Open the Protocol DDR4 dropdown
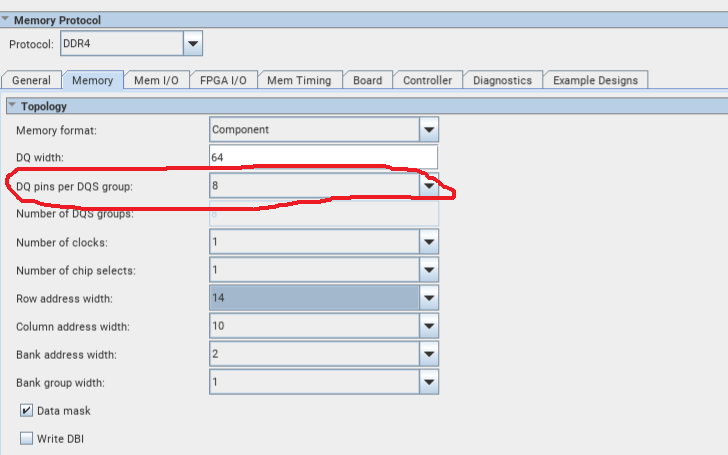 tap(193, 44)
